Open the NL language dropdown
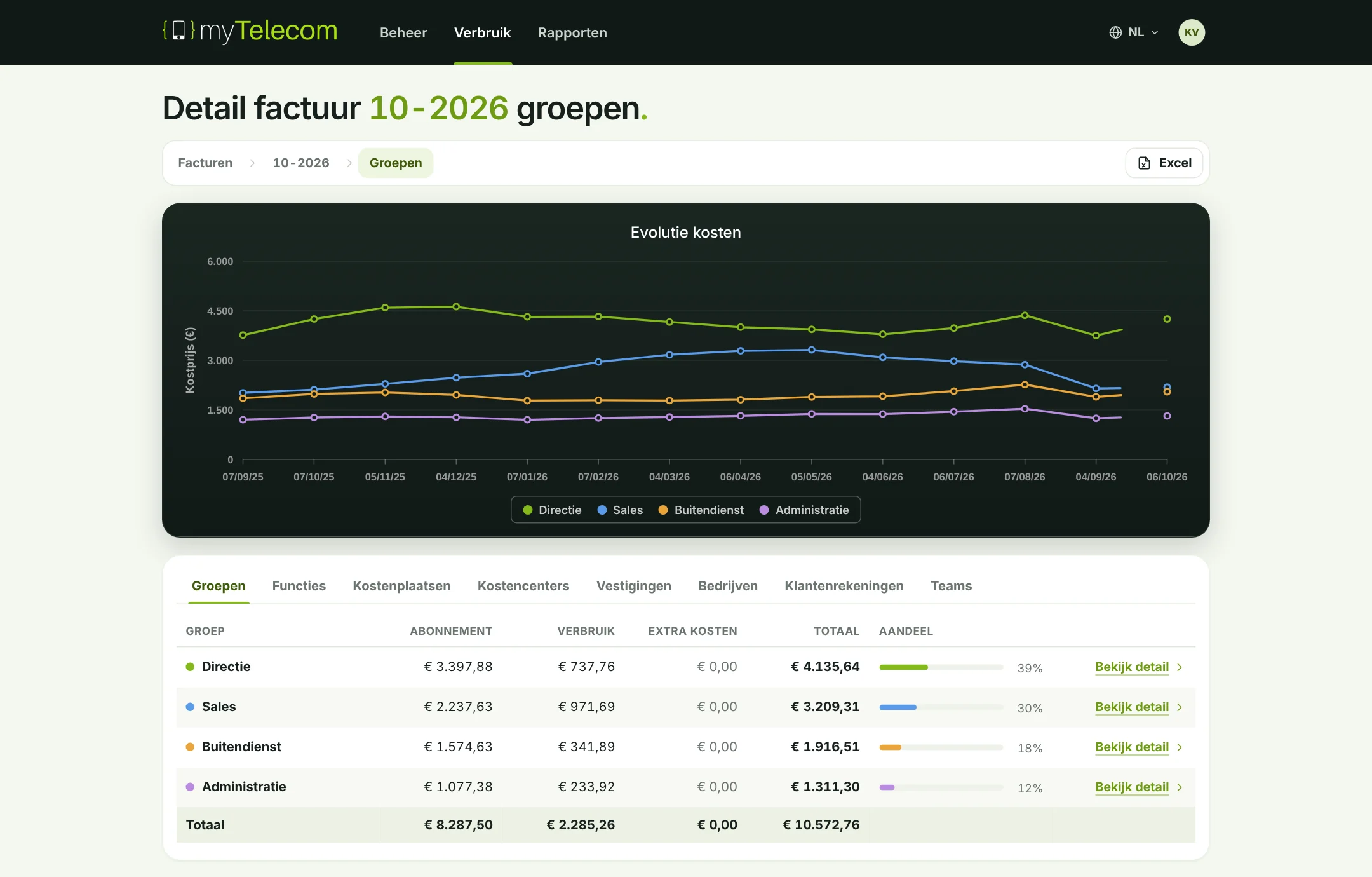The height and width of the screenshot is (877, 1372). tap(1134, 32)
